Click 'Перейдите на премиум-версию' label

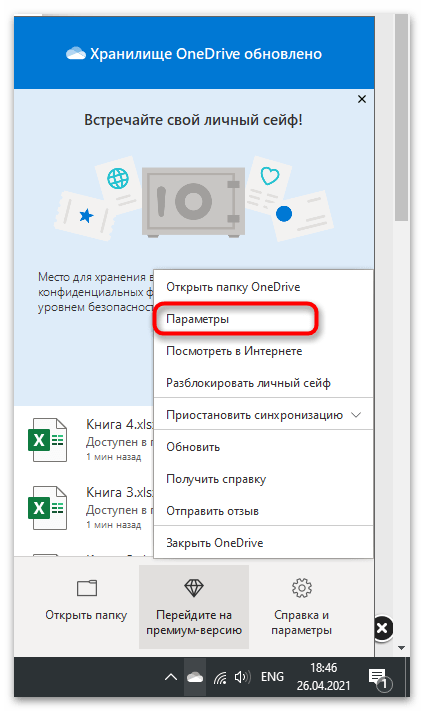click(x=194, y=623)
